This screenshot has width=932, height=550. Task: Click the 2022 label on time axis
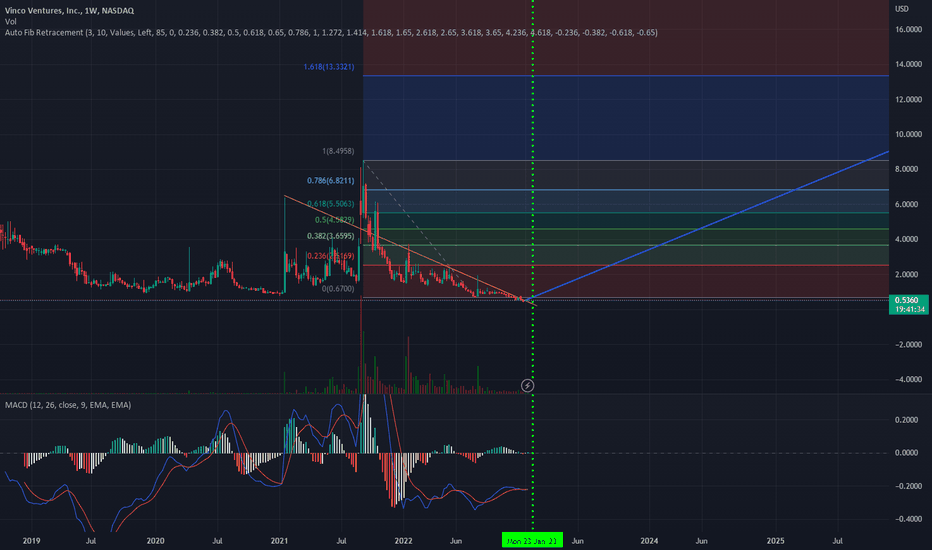404,540
